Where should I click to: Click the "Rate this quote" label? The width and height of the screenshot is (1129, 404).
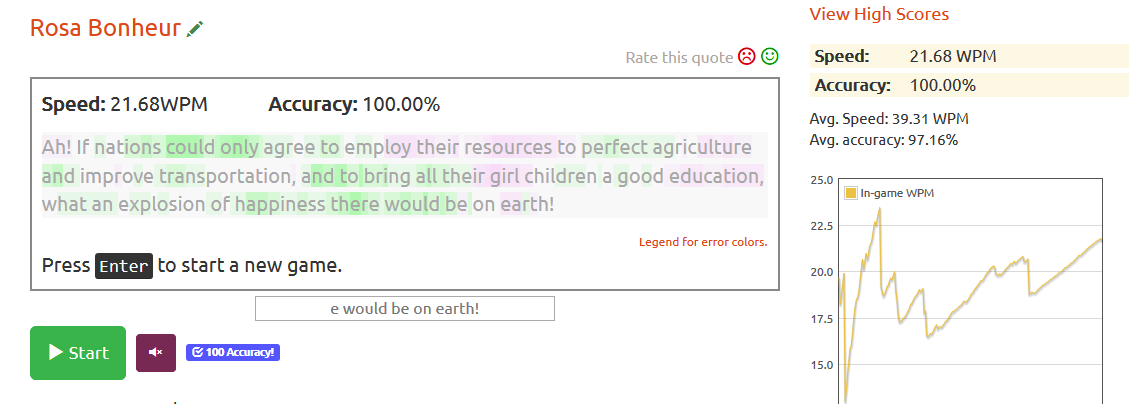(x=679, y=57)
